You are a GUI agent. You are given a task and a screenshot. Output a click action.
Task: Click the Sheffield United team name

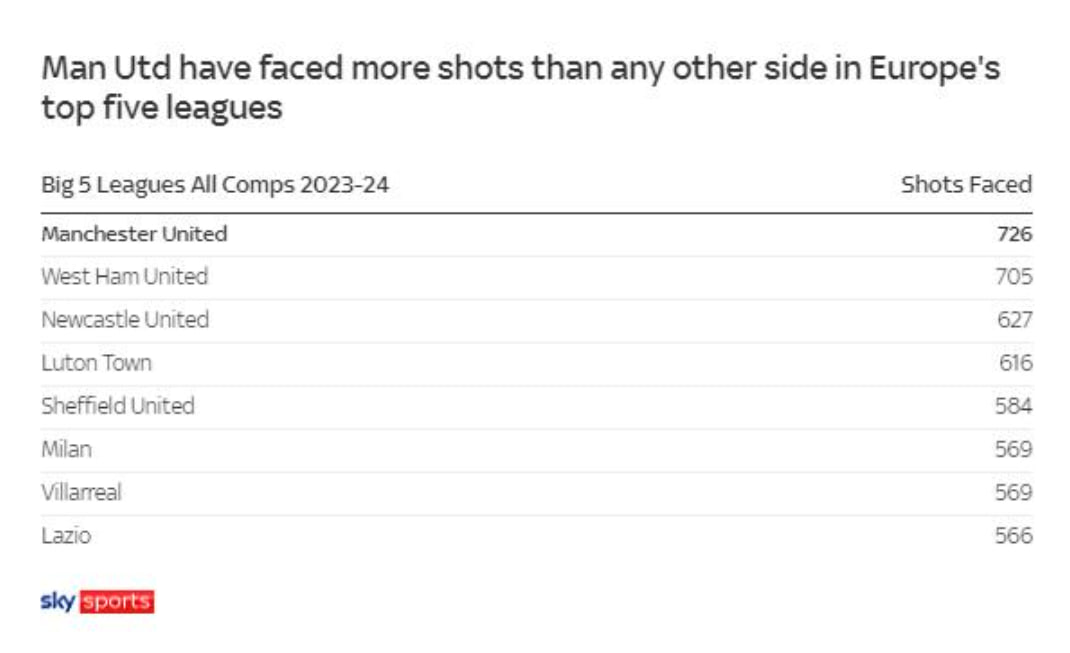coord(118,406)
